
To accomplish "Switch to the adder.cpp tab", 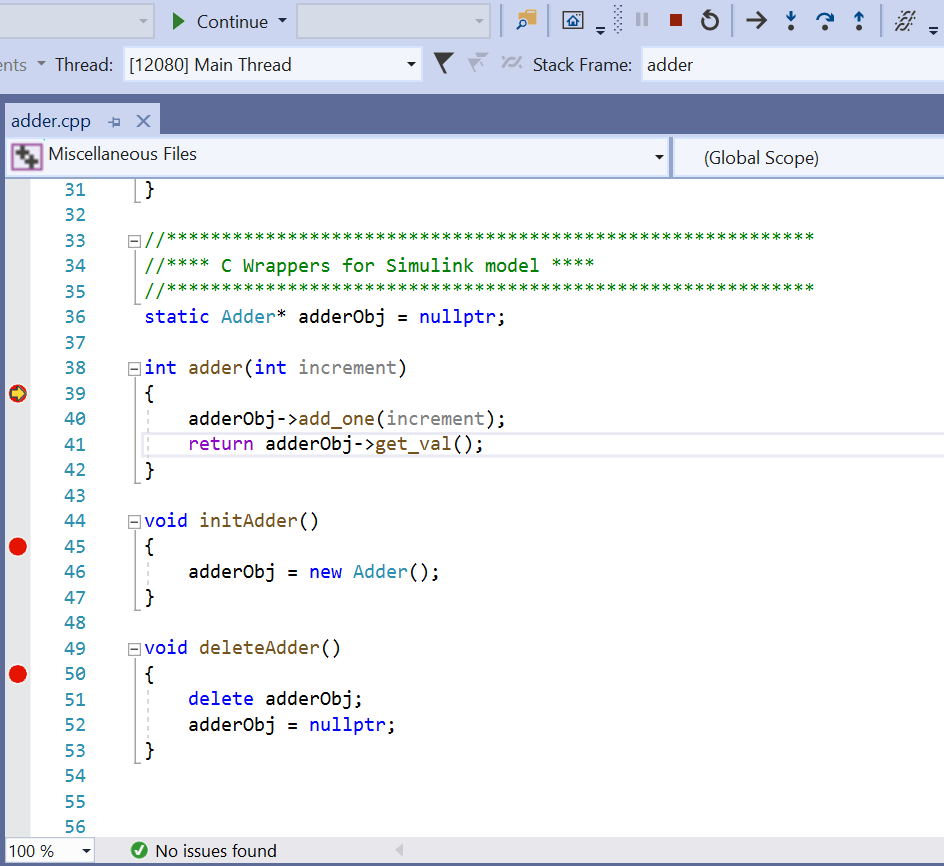I will coord(51,120).
